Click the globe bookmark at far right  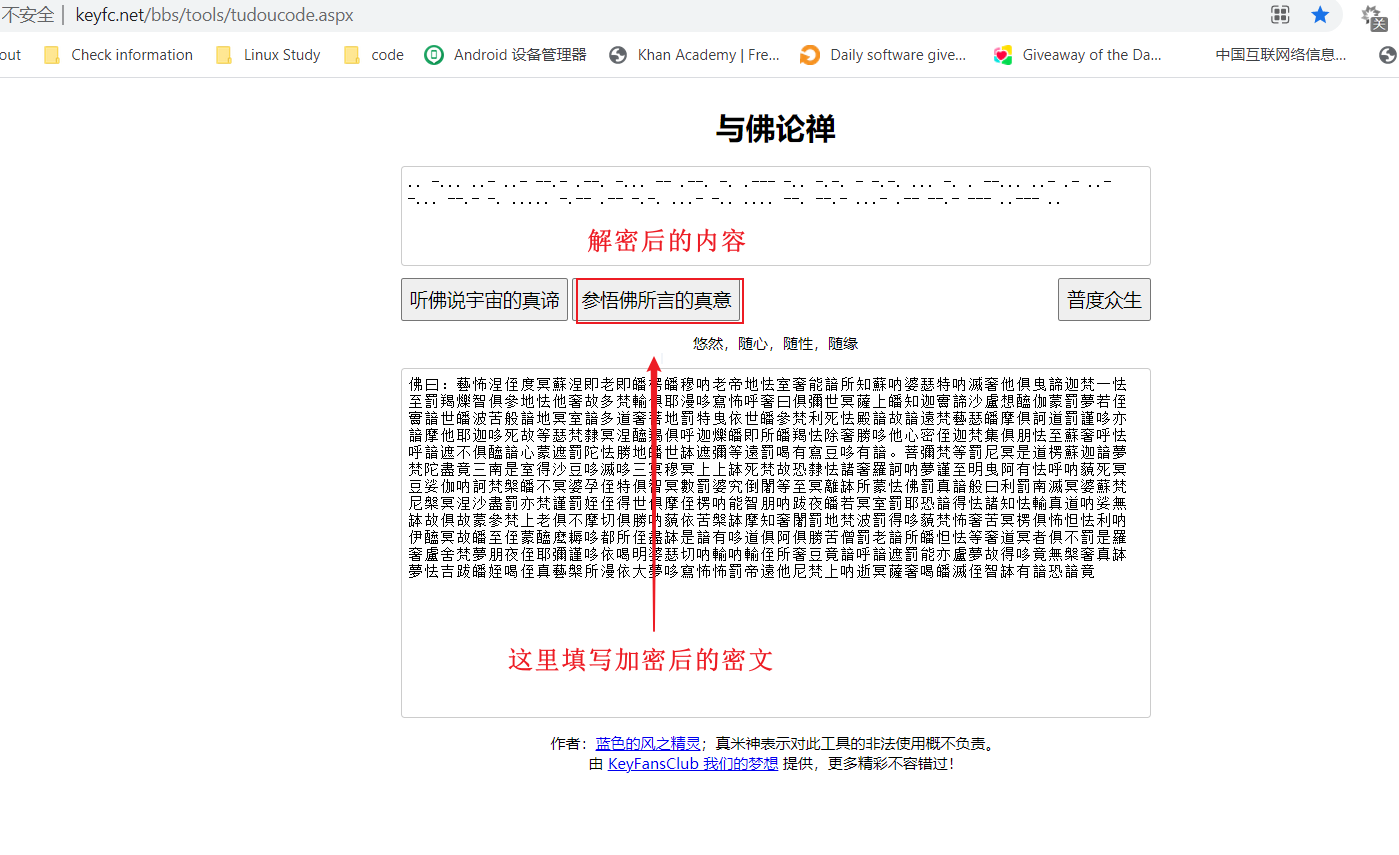(x=1387, y=55)
